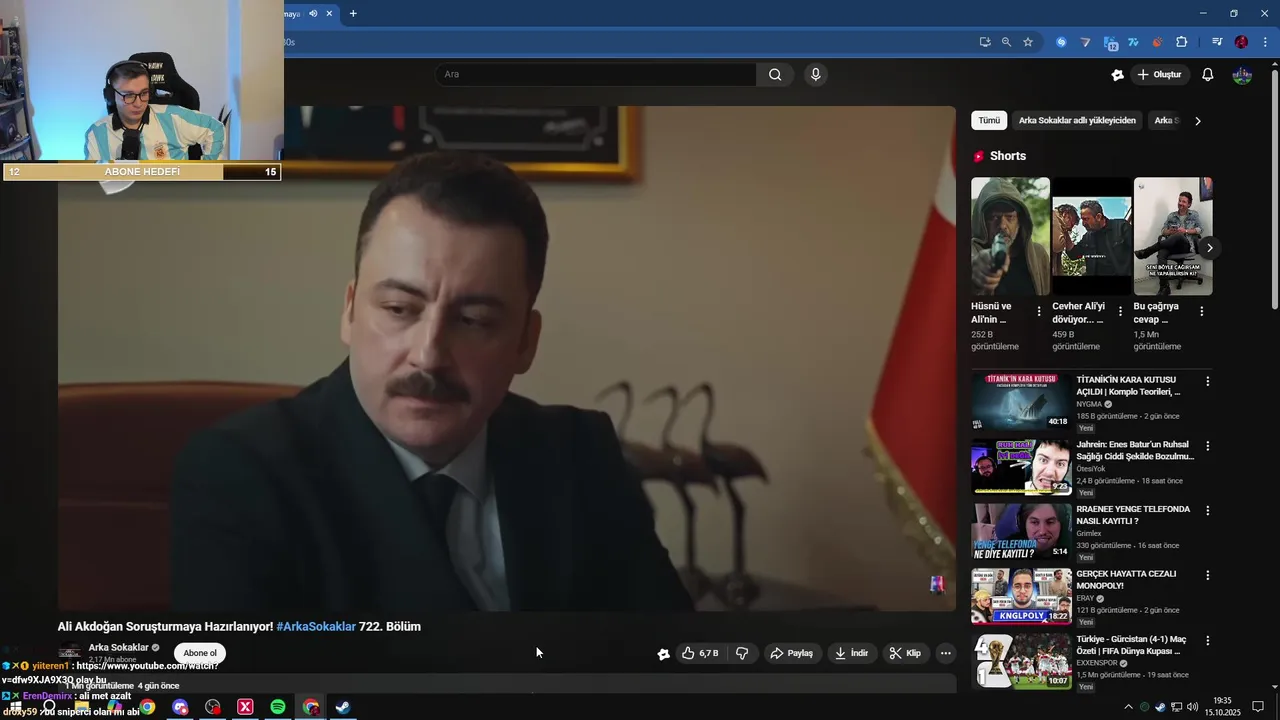Dislike the video with thumbs-down
Viewport: 1280px width, 720px height.
742,653
